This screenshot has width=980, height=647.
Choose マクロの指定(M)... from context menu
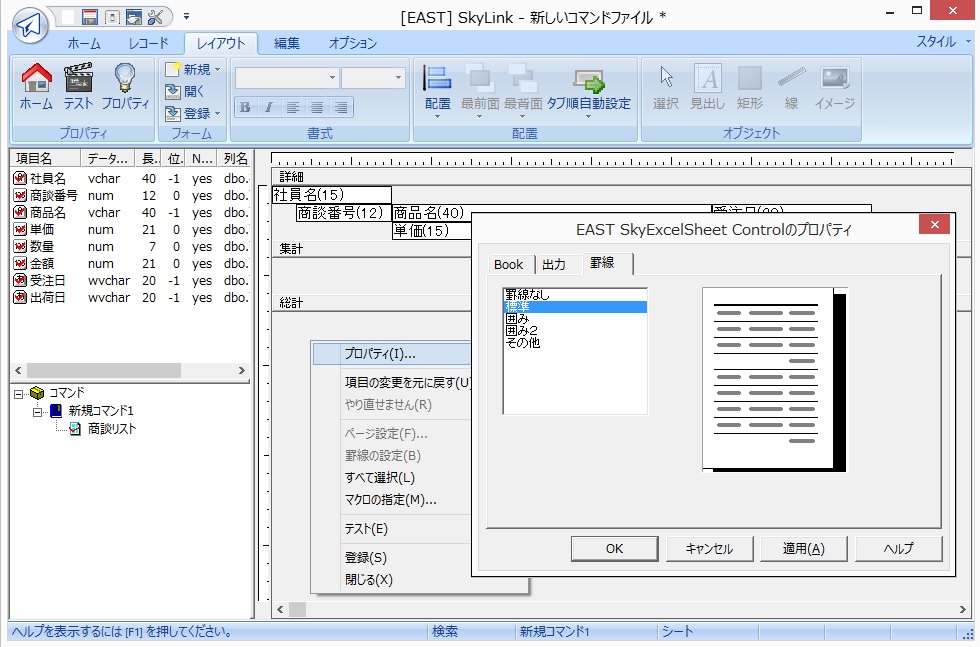pos(391,499)
